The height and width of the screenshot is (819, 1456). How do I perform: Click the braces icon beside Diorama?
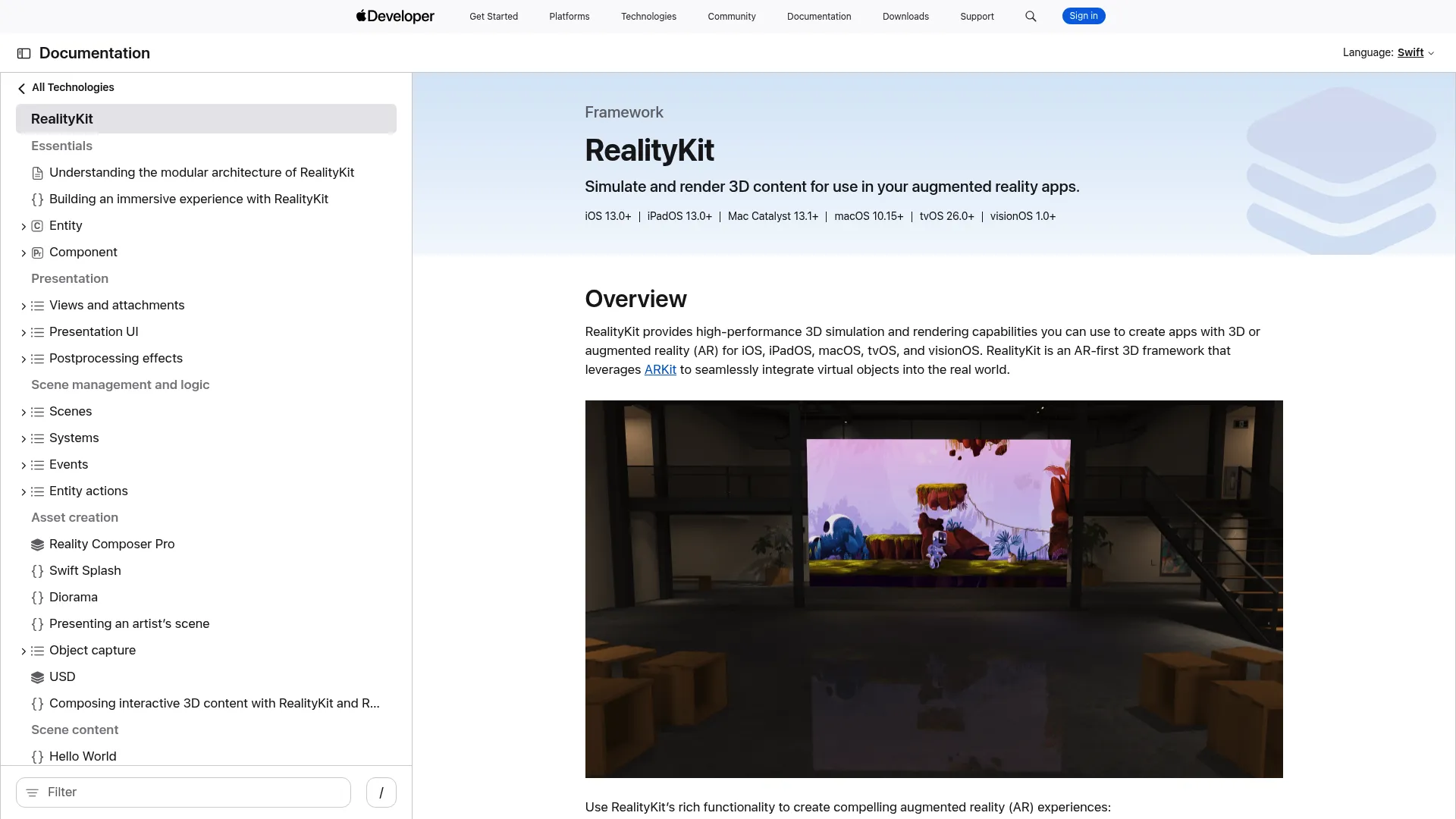37,598
